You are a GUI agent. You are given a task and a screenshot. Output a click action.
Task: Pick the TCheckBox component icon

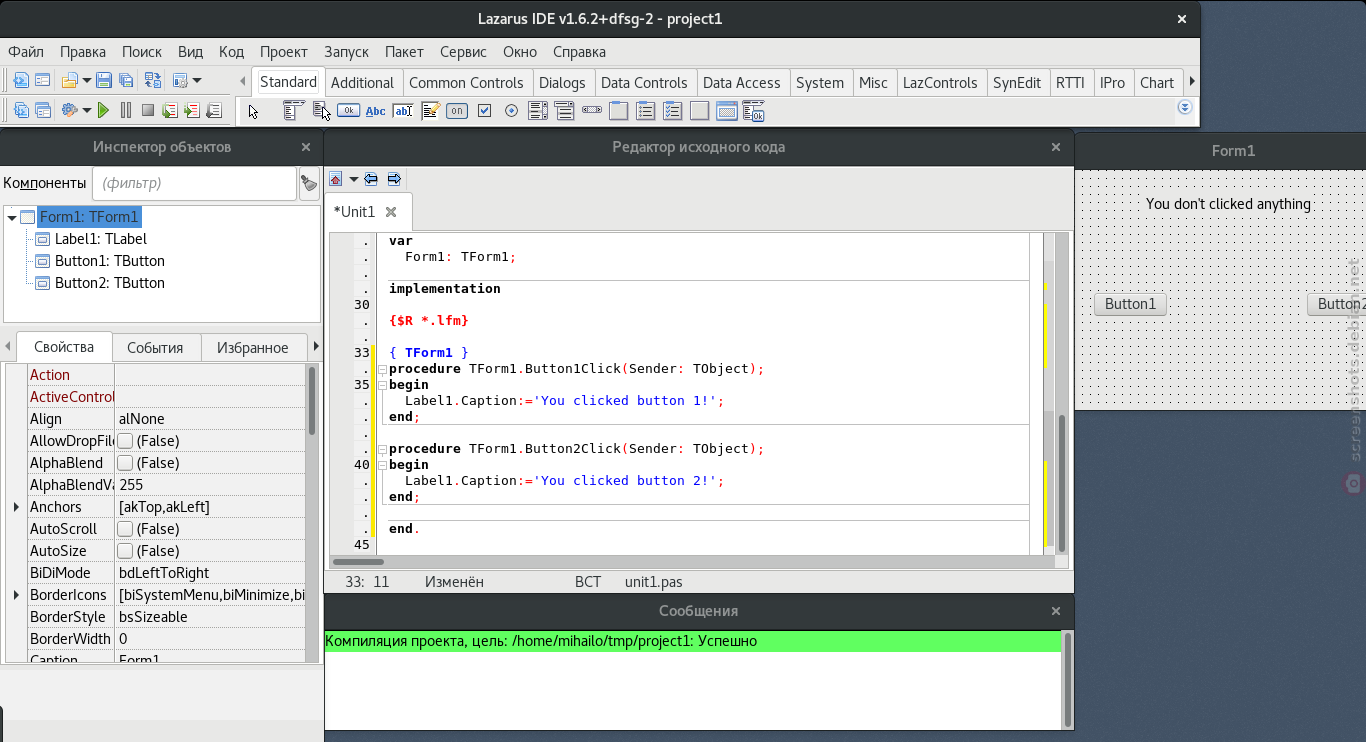pyautogui.click(x=484, y=110)
